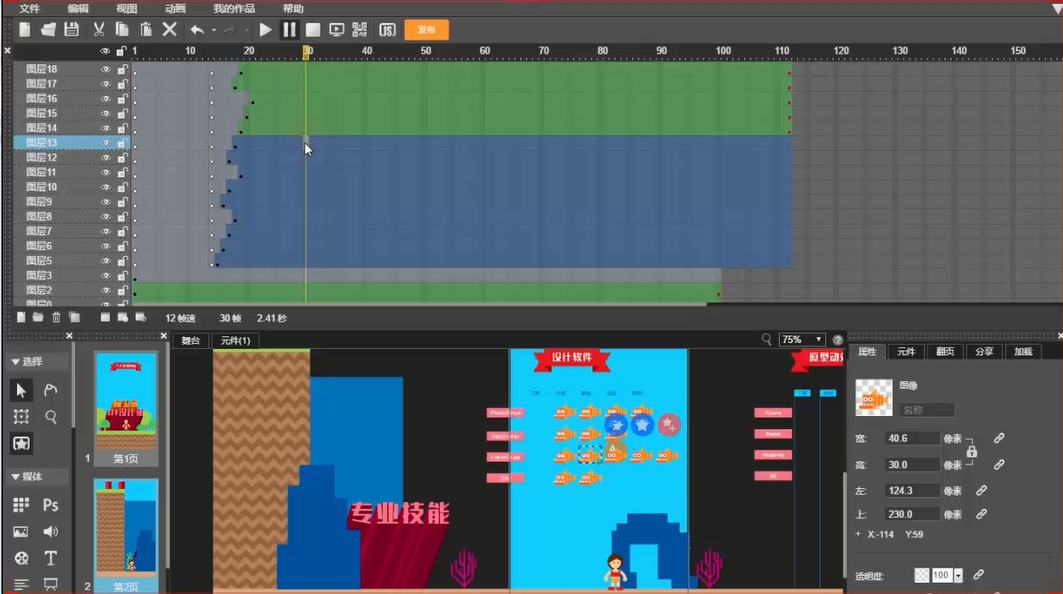Image resolution: width=1063 pixels, height=594 pixels.
Task: Stop the animation playback
Action: [313, 30]
